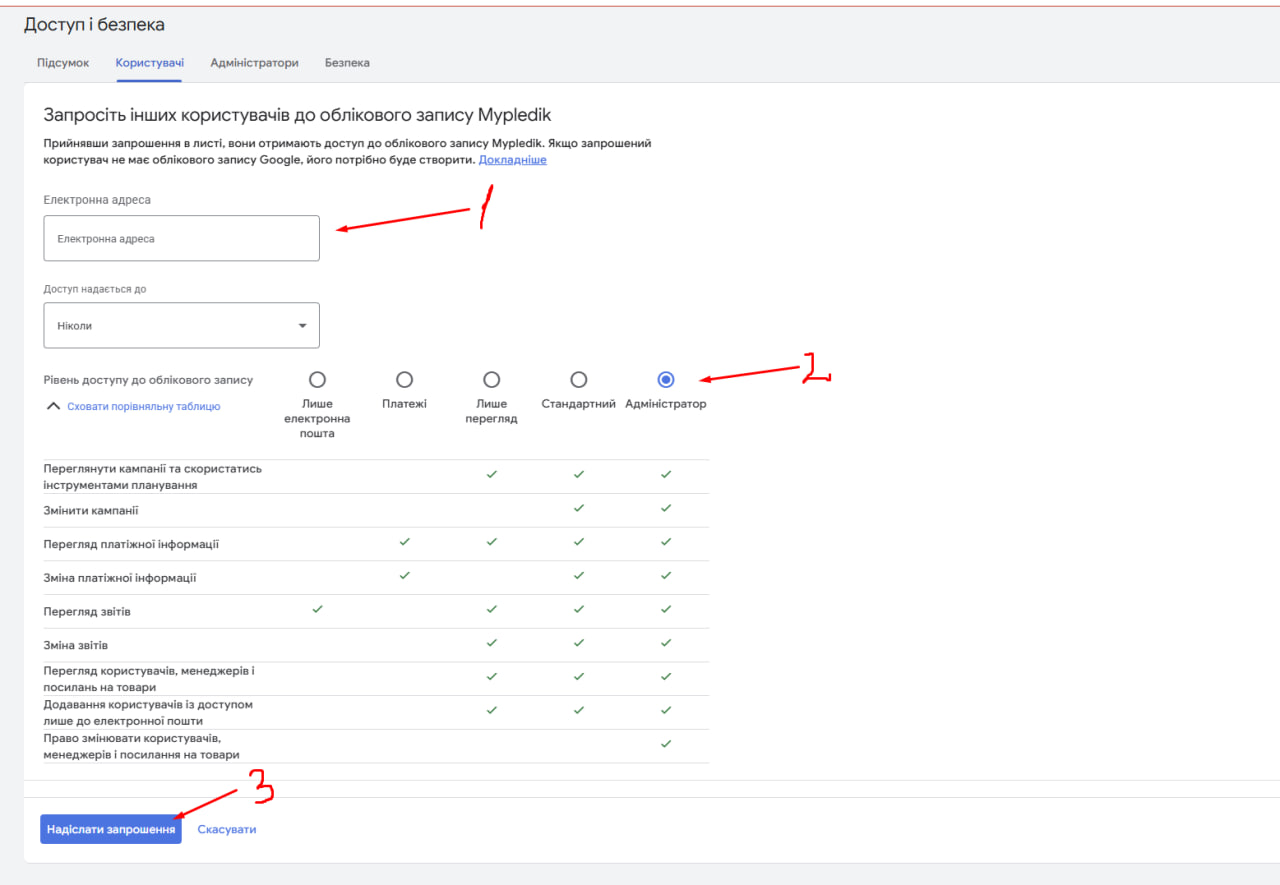Click the Лише перегляд checkmark in Зміна звітів row
This screenshot has height=885, width=1280.
tap(491, 642)
